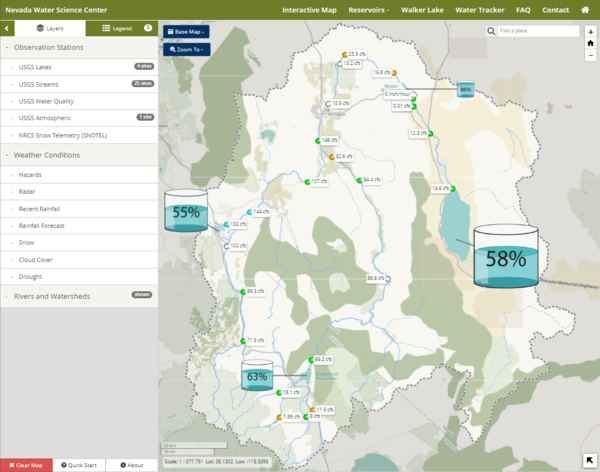Screen dimensions: 600x472
Task: Select the 146 cfs stream marker
Action: pyautogui.click(x=318, y=141)
